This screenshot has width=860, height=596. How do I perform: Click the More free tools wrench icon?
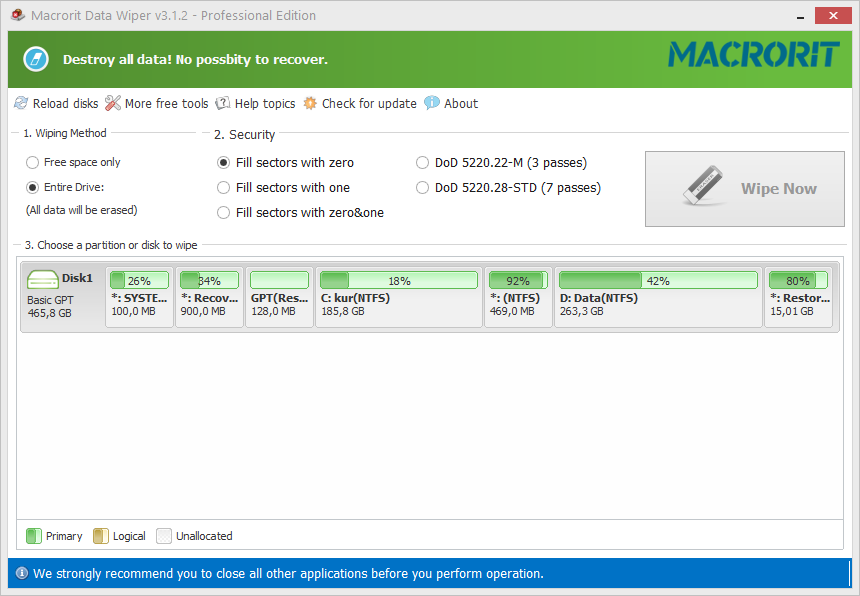(112, 103)
